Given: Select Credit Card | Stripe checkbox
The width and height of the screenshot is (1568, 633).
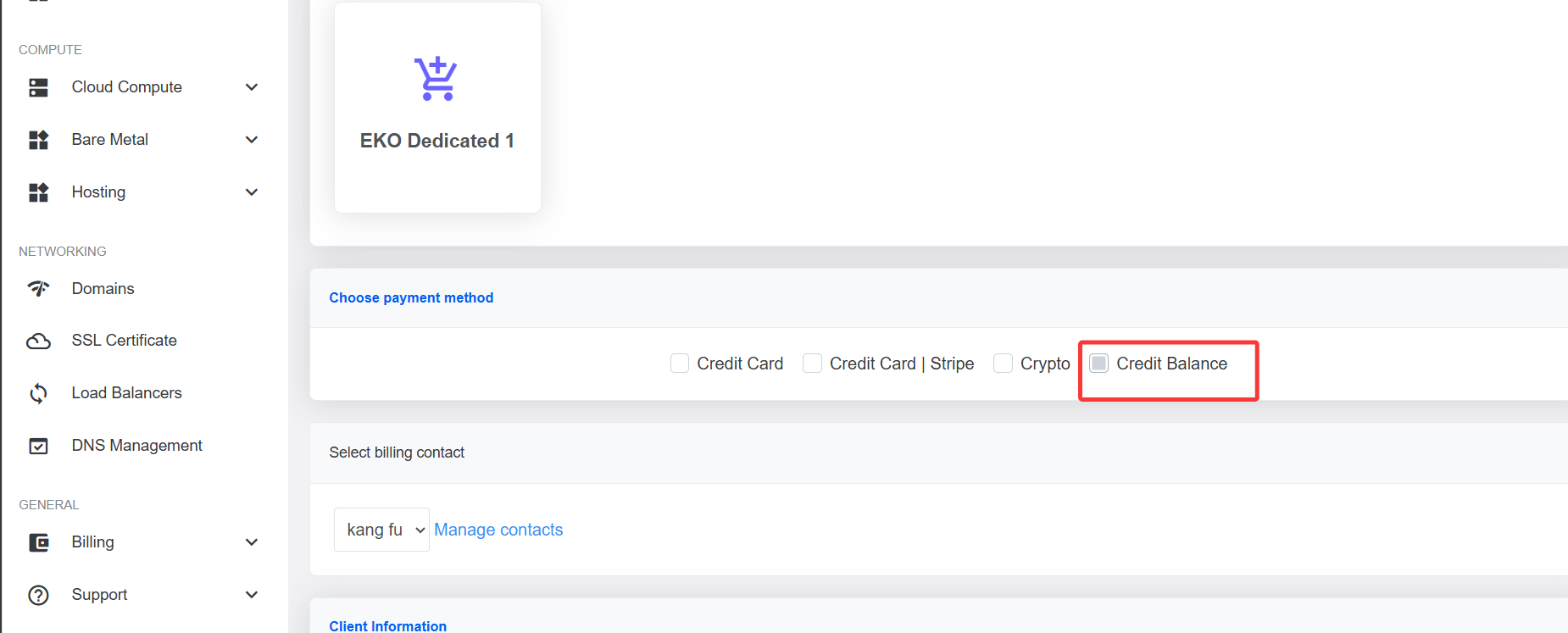Looking at the screenshot, I should (x=812, y=364).
